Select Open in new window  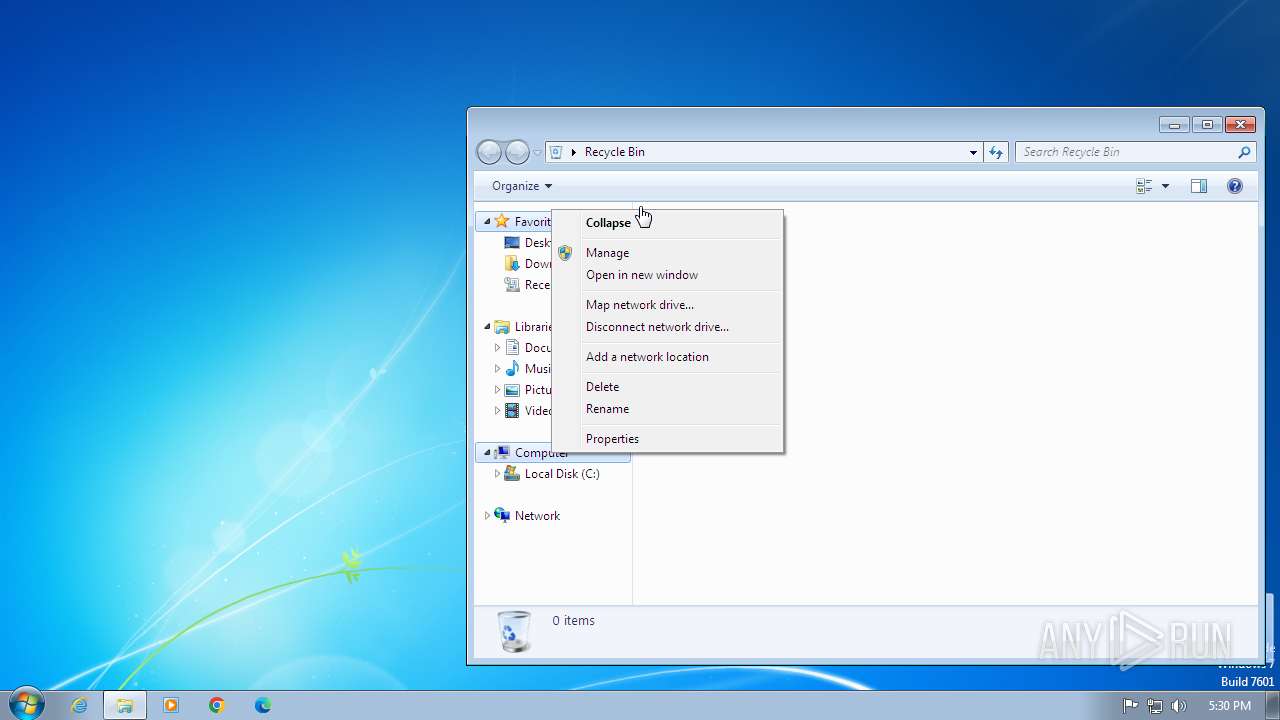pos(667,275)
